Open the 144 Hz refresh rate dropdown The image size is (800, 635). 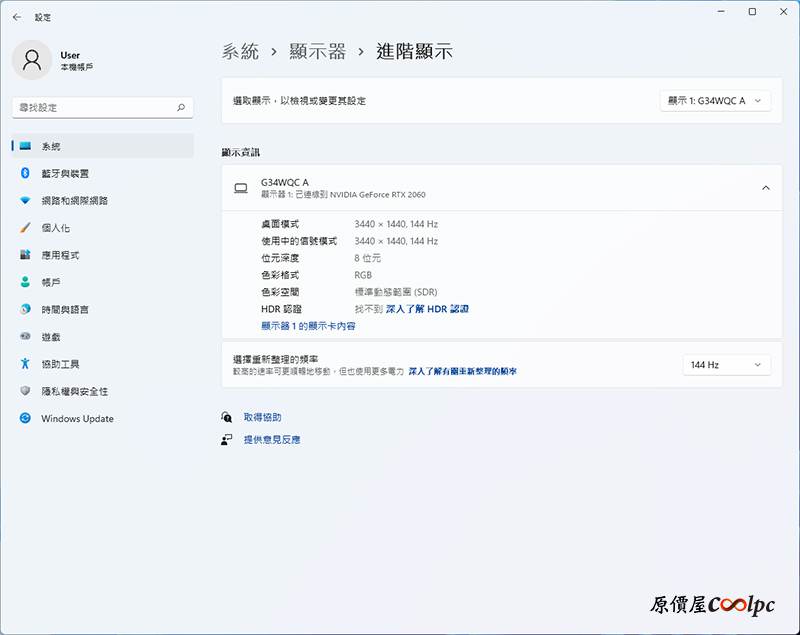point(726,365)
